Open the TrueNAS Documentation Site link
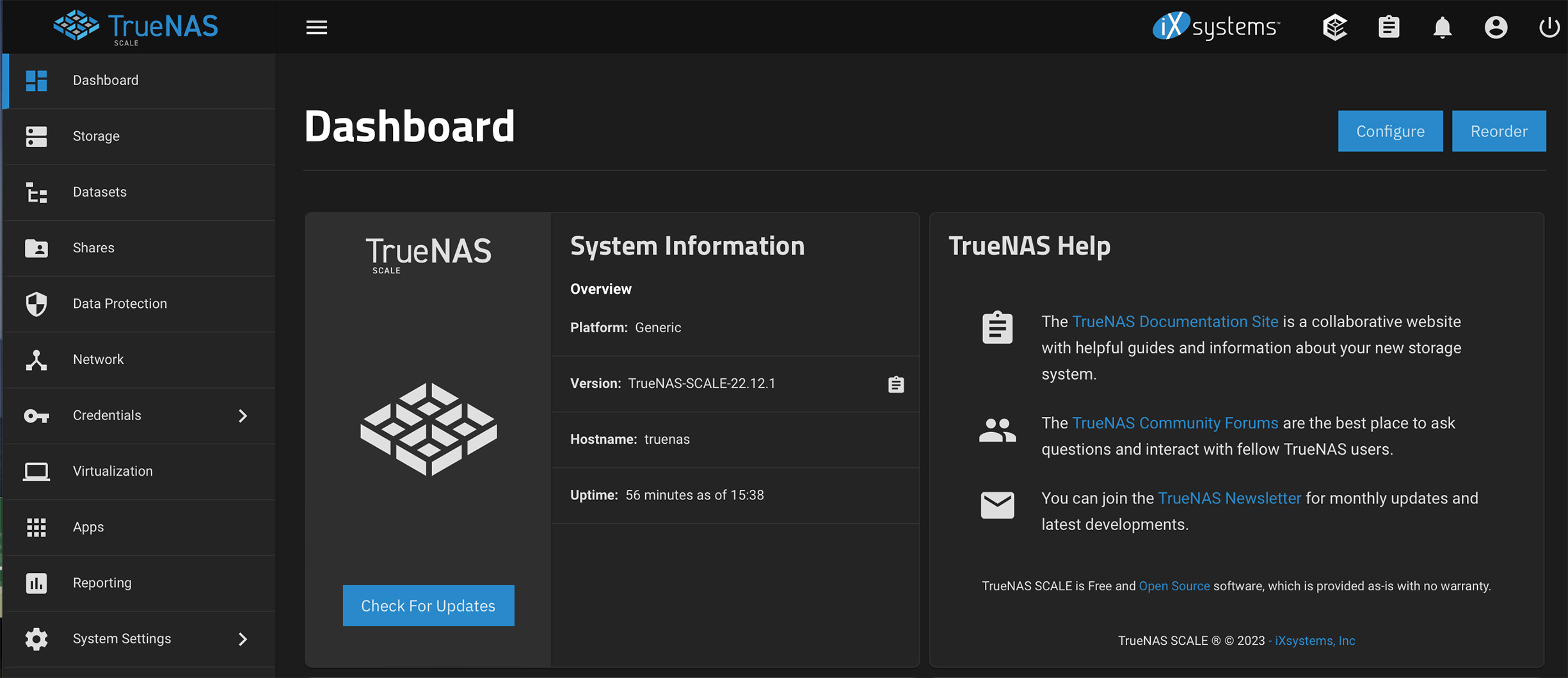The width and height of the screenshot is (1568, 678). pos(1174,321)
